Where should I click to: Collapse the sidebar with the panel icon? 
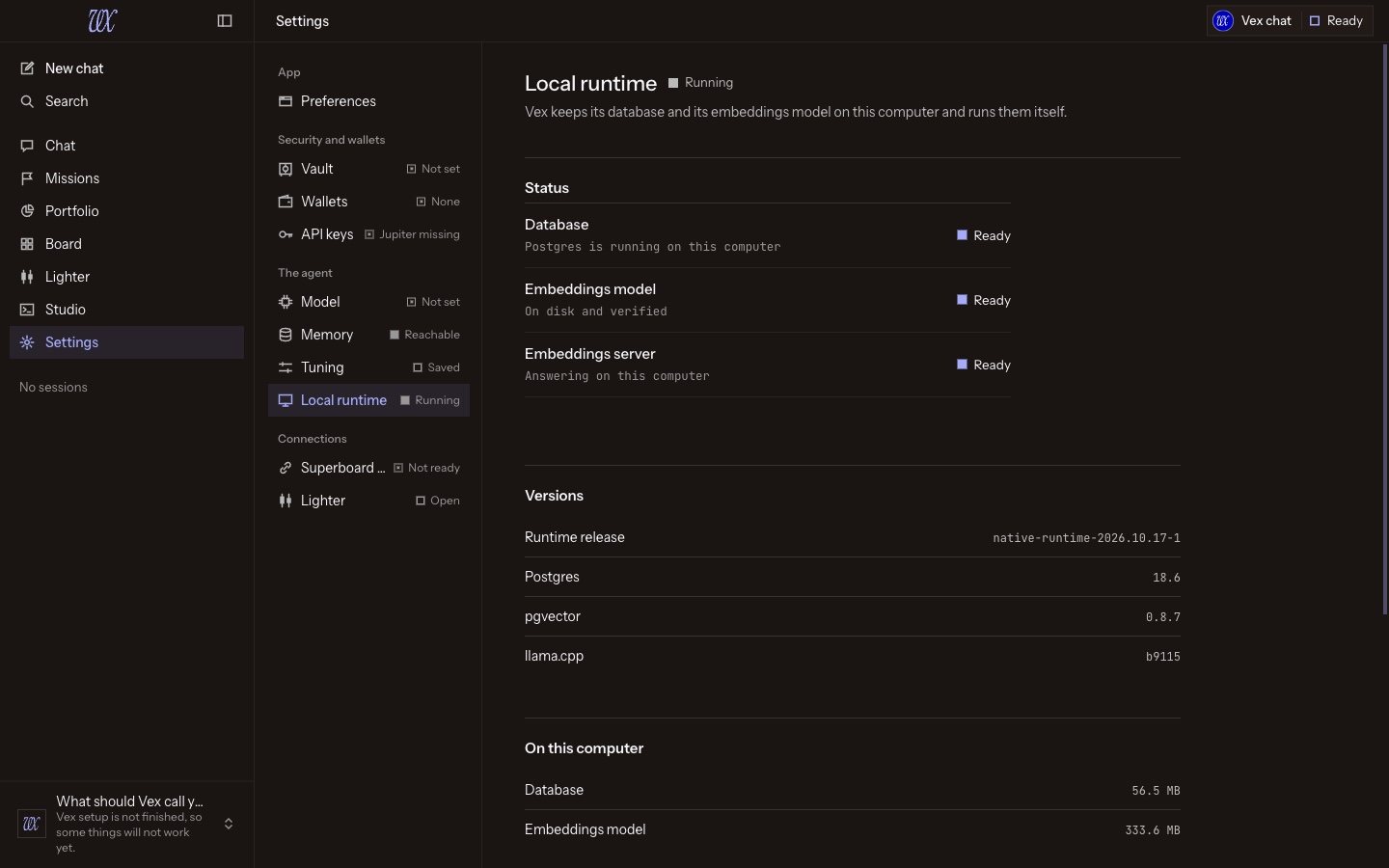point(225,20)
